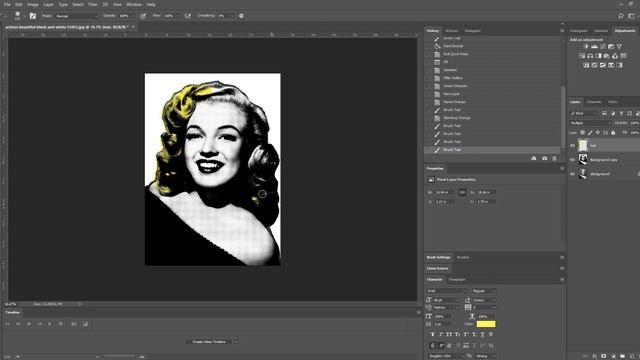Switch to the Channels tab
640x360 pixels.
pyautogui.click(x=594, y=102)
